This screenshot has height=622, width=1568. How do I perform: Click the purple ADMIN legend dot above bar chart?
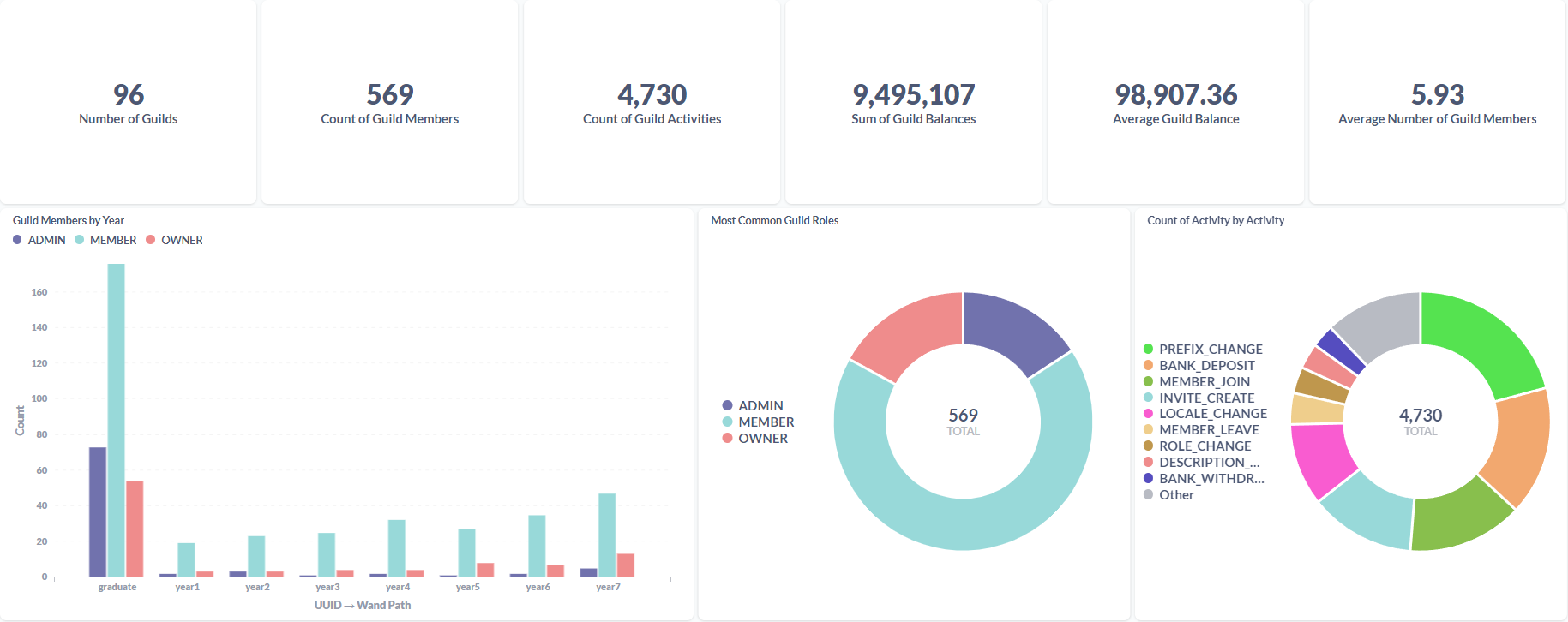17,240
